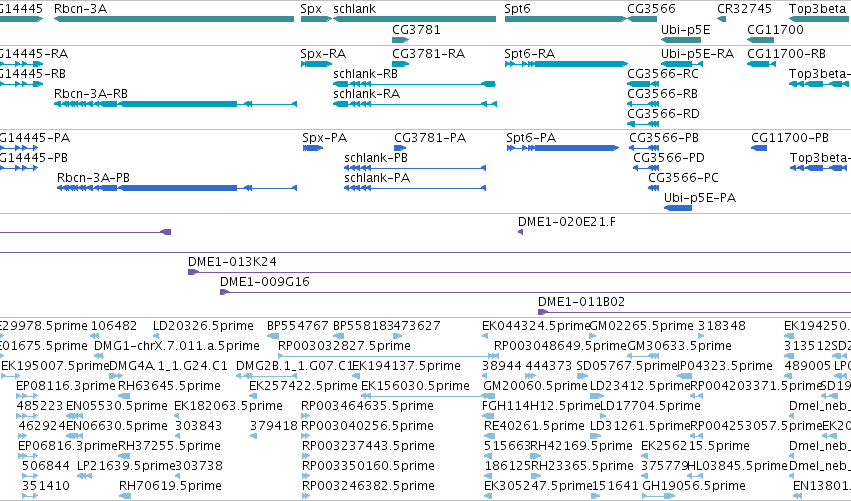Click EST RP003040256.5prime
The height and width of the screenshot is (501, 851).
367,426
